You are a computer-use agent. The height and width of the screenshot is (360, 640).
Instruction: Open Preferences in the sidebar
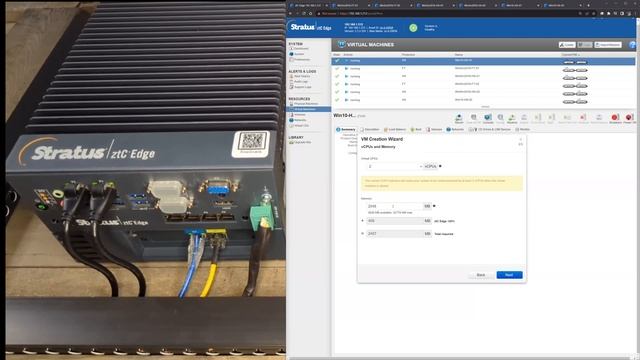coord(300,59)
